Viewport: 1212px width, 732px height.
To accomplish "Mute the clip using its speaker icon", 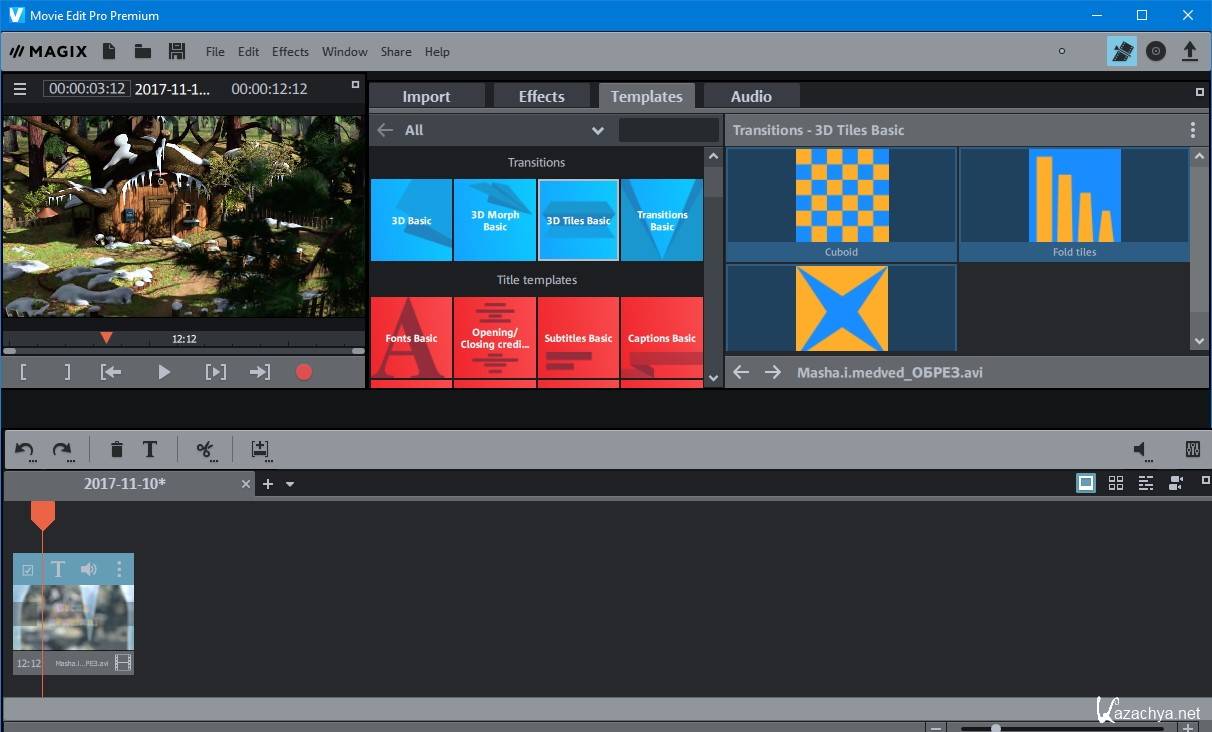I will [89, 569].
